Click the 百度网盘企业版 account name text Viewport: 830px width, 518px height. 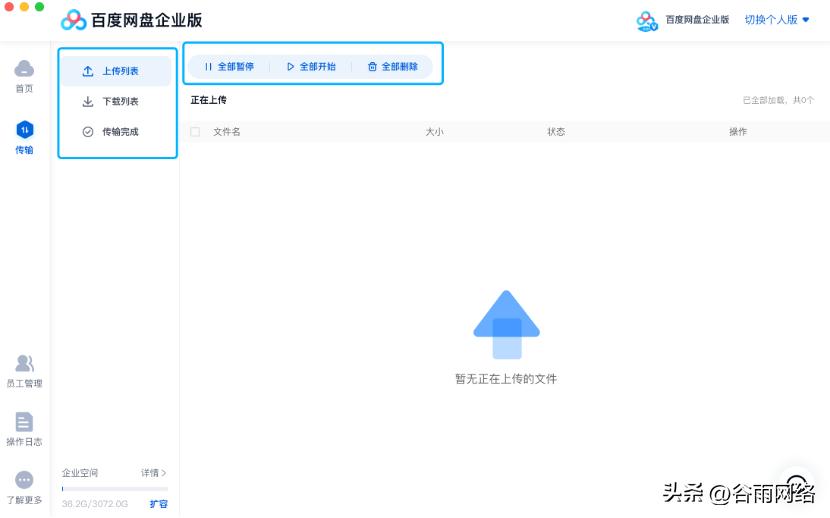pyautogui.click(x=697, y=20)
